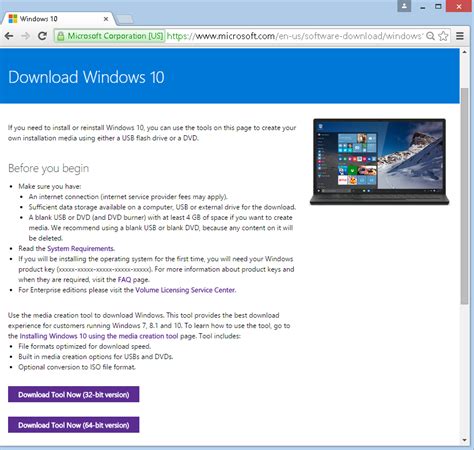Viewport: 474px width, 450px height.
Task: Click the zoom magnifier icon in address bar
Action: (430, 36)
